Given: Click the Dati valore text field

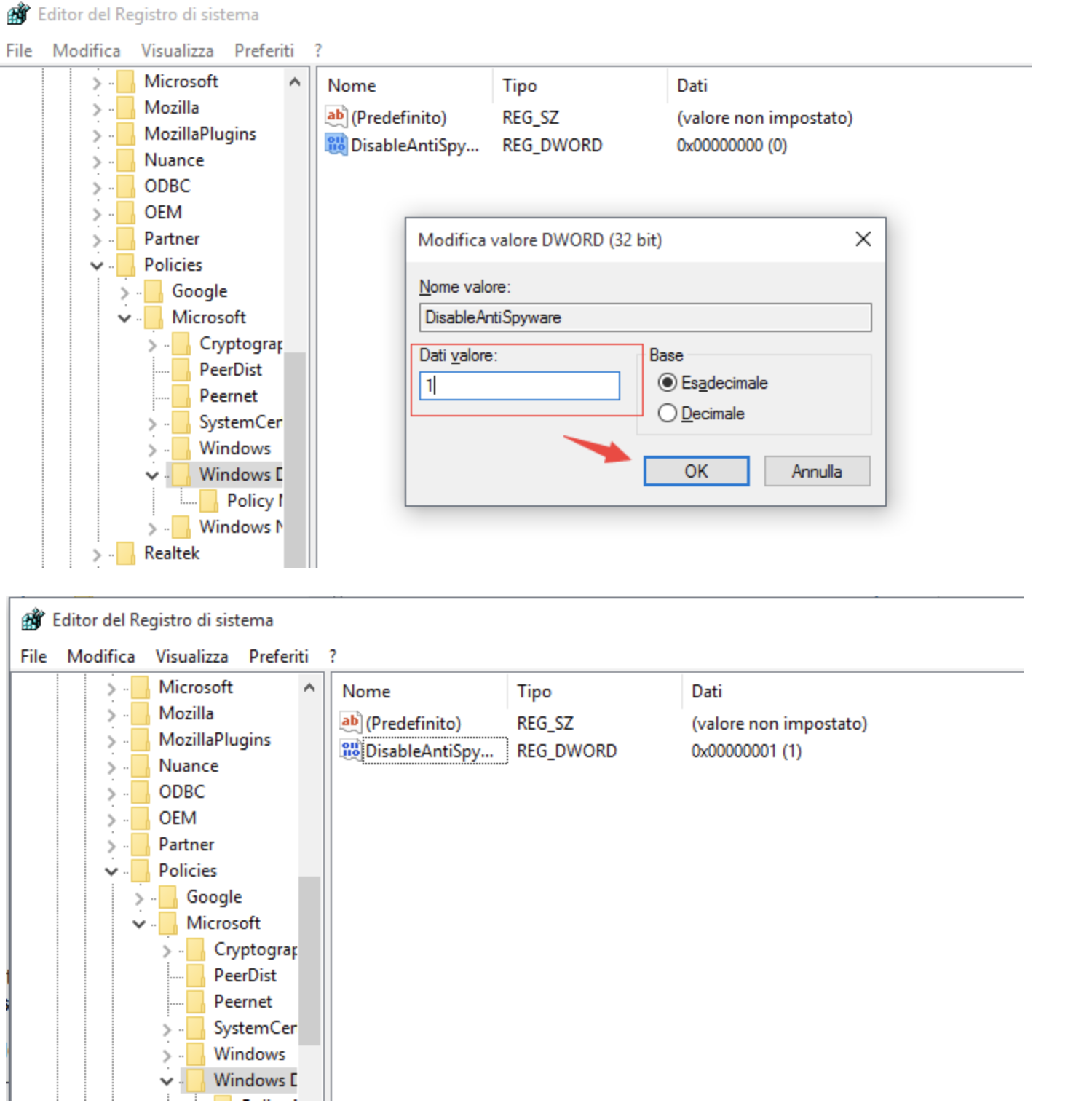Looking at the screenshot, I should point(520,386).
